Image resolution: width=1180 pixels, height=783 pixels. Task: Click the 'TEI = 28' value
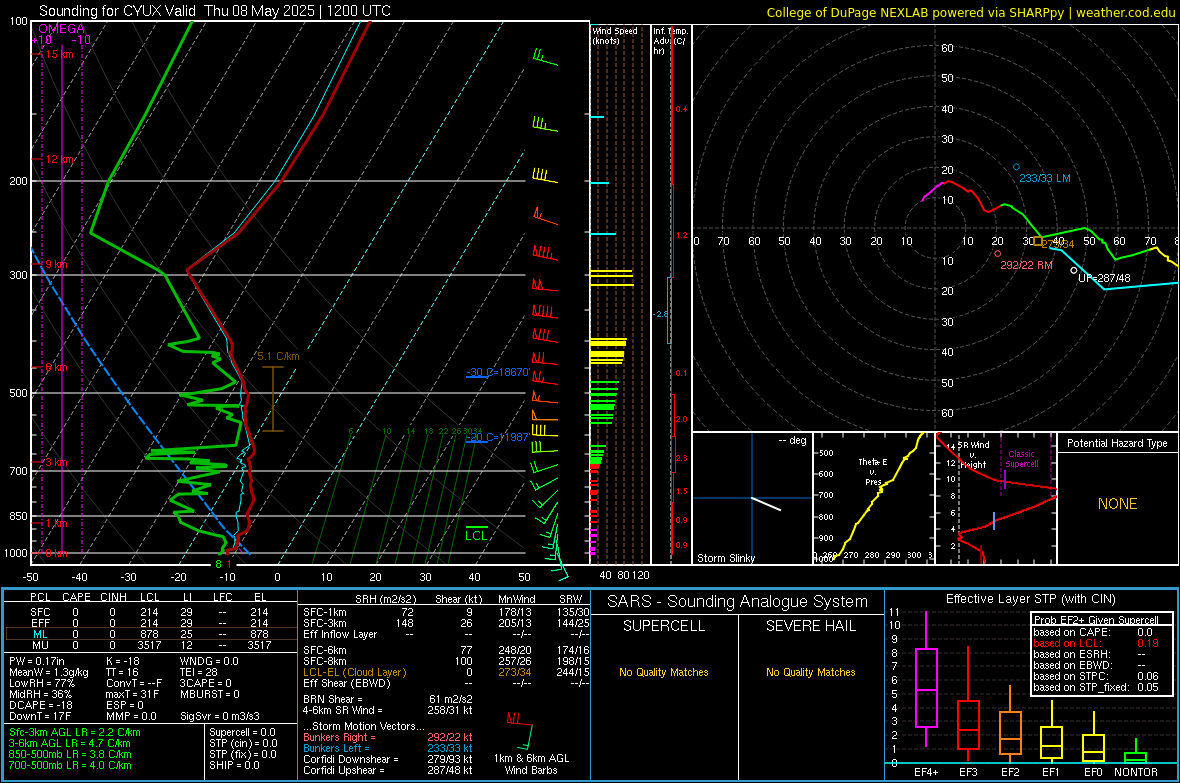point(199,672)
